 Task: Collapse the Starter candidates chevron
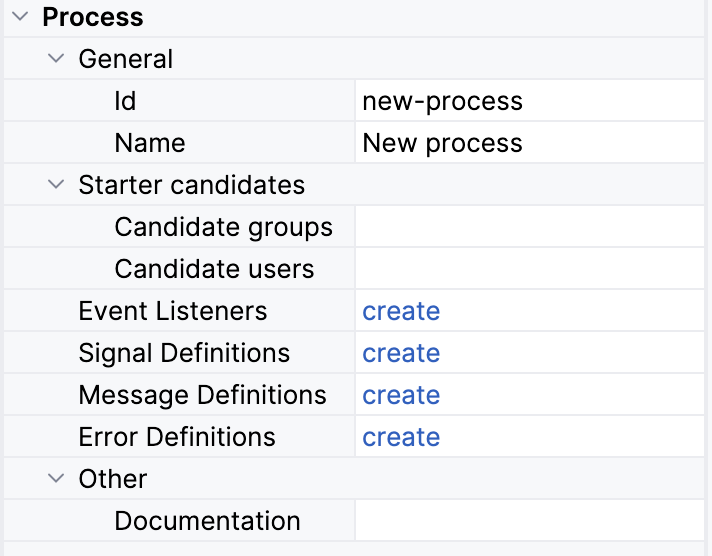[x=56, y=185]
